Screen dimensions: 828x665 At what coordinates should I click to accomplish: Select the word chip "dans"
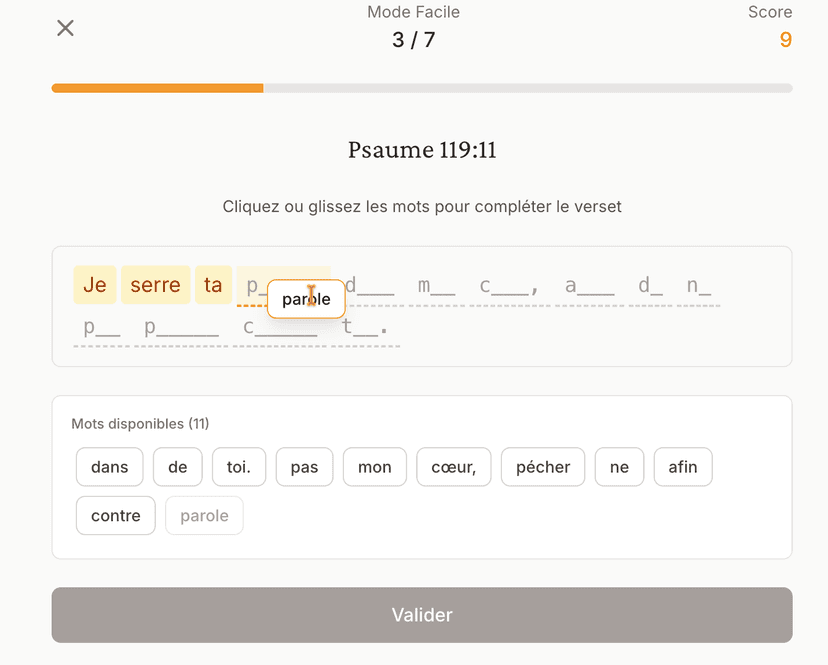click(x=109, y=466)
